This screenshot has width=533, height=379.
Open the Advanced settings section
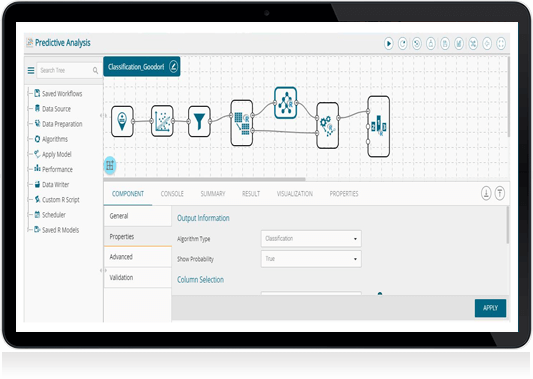[x=137, y=257]
